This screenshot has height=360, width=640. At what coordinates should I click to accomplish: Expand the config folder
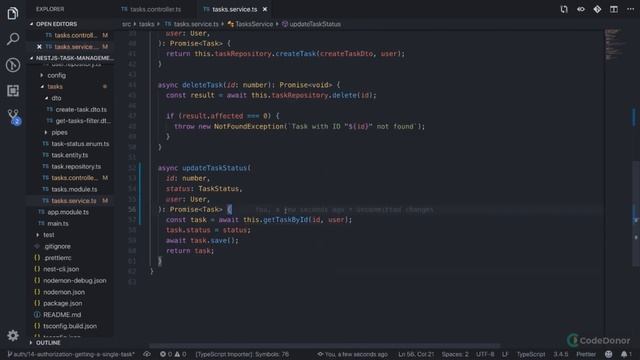point(56,75)
